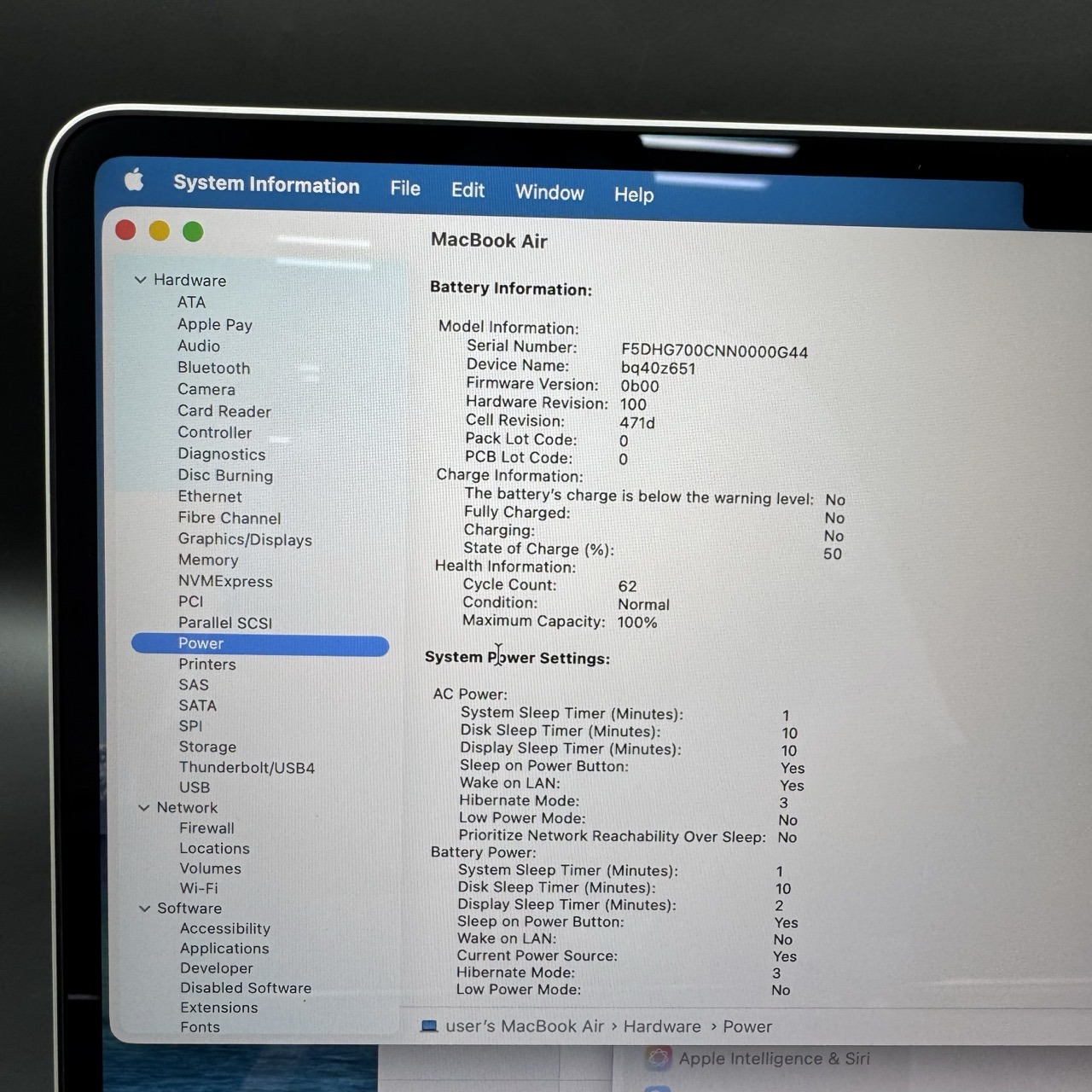Click user's MacBook Air in path bar
1092x1092 pixels.
525,1026
